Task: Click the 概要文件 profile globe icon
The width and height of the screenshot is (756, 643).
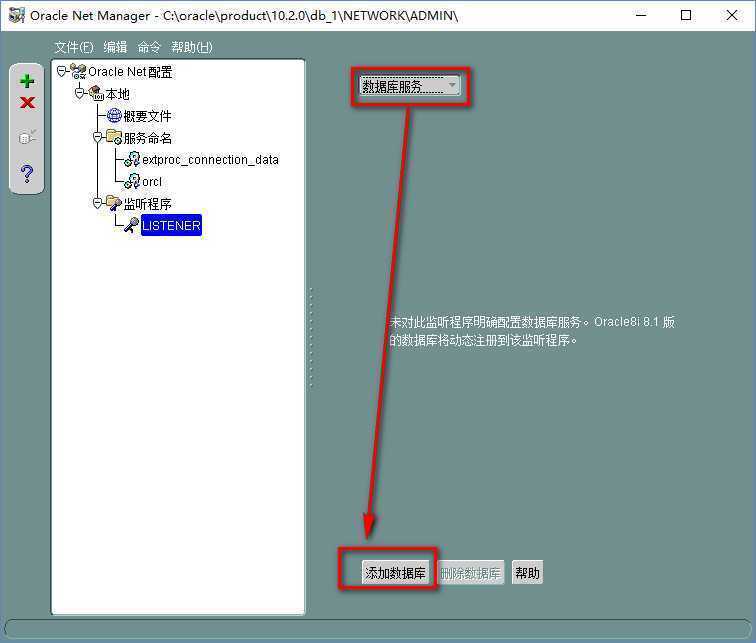Action: point(114,115)
